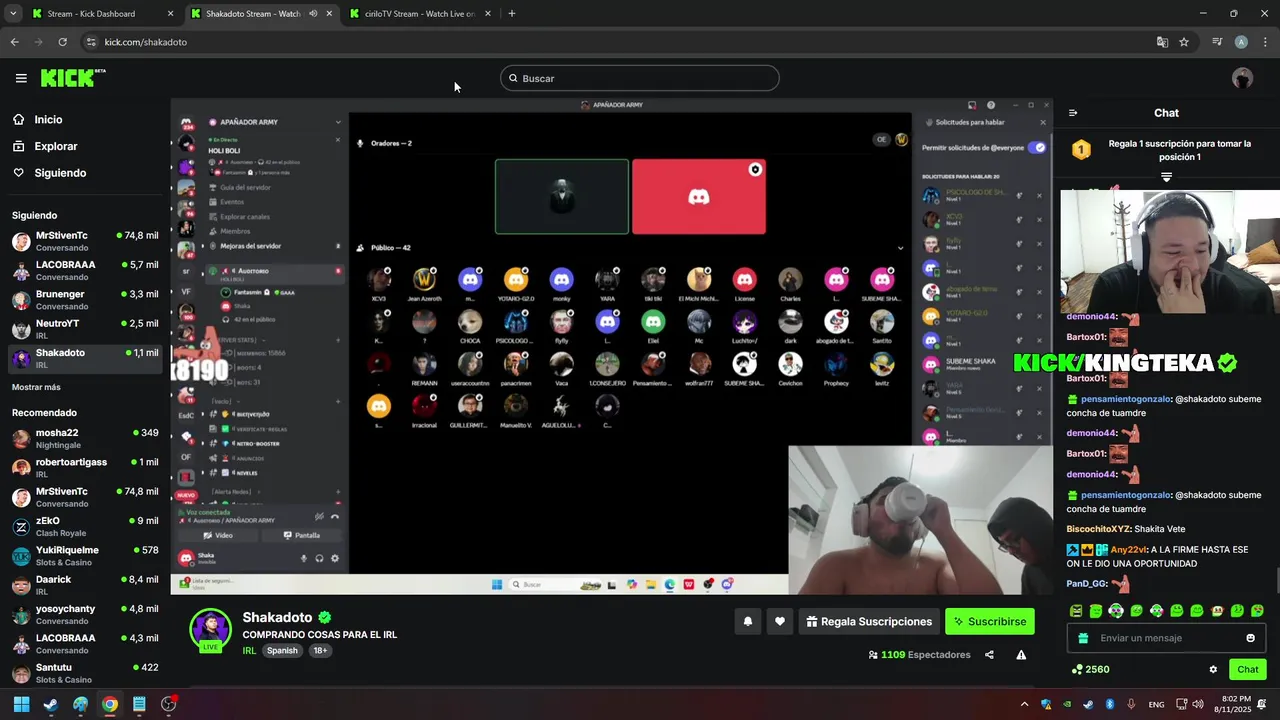Viewport: 1280px width, 720px height.
Task: Open Windows Start menu
Action: click(21, 704)
